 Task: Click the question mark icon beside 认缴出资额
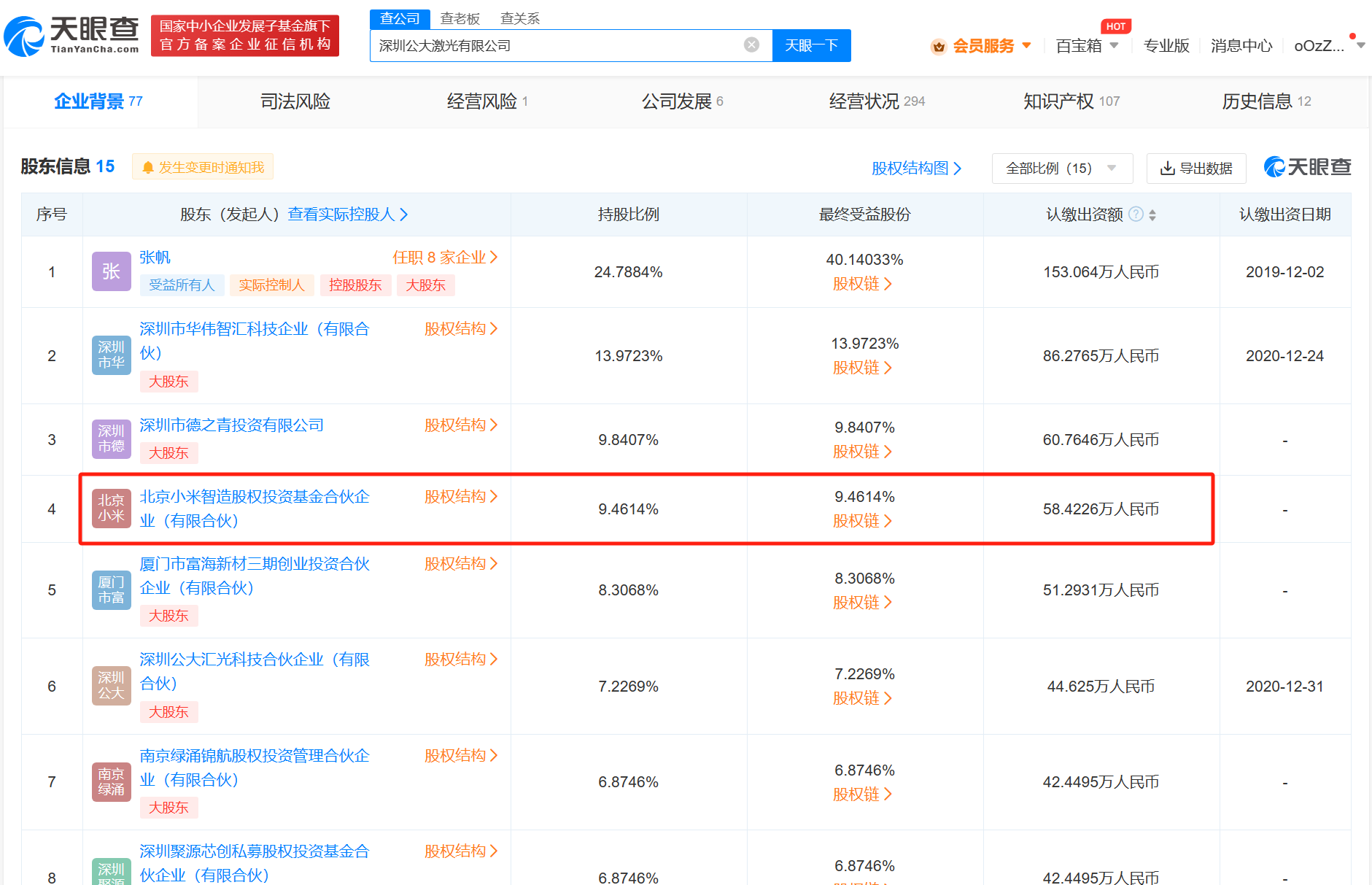(x=1136, y=214)
